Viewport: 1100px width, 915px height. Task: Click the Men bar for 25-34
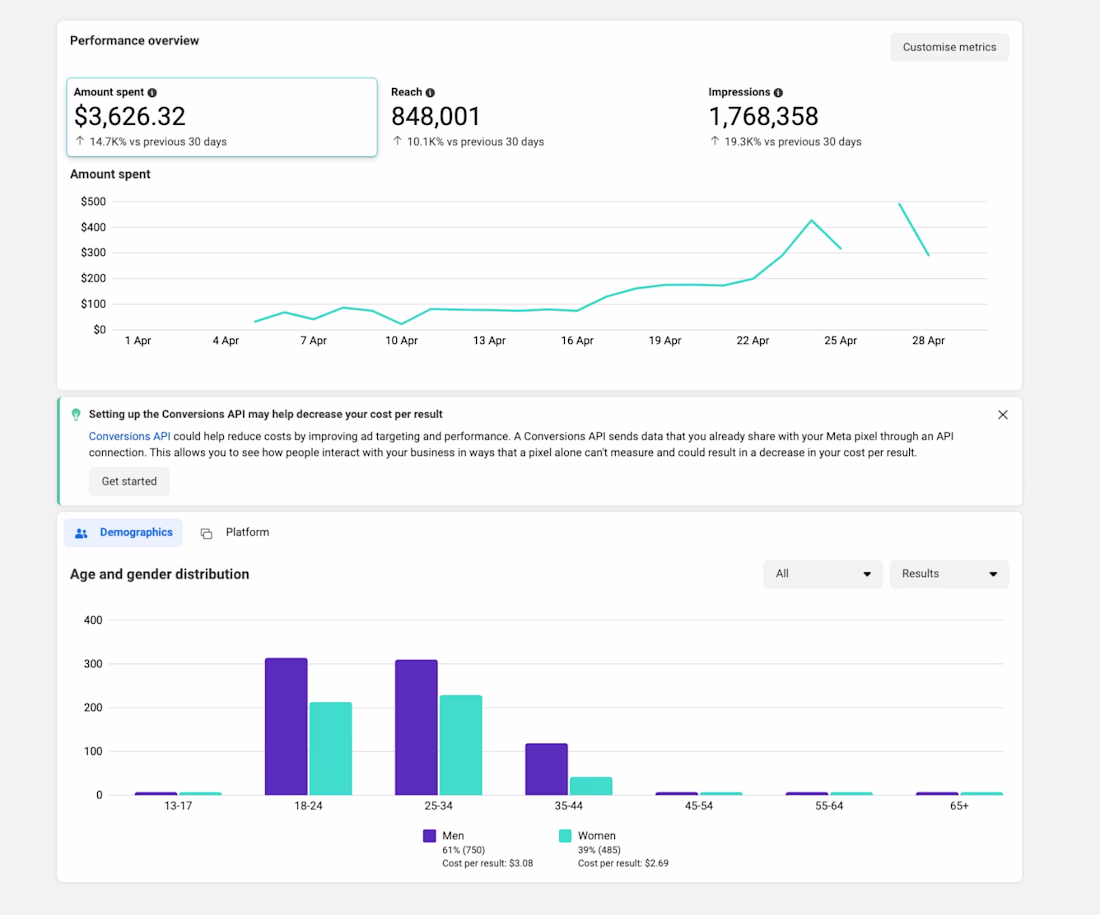(416, 728)
